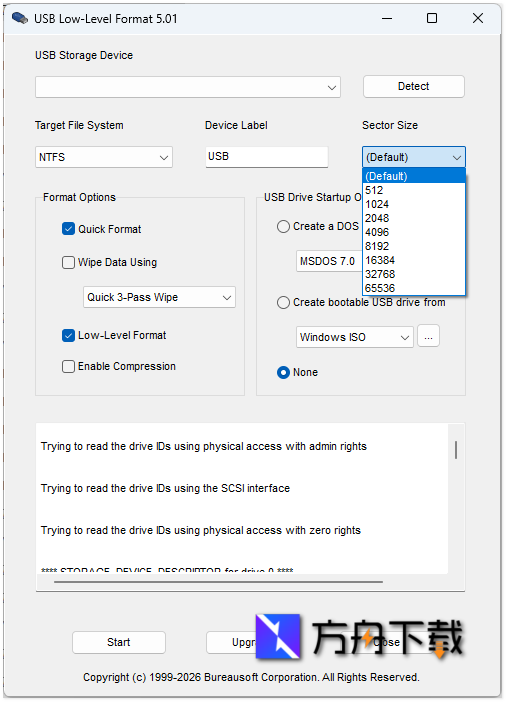Image resolution: width=506 pixels, height=702 pixels.
Task: Maximize the USB Low-Level Format window
Action: [x=432, y=18]
